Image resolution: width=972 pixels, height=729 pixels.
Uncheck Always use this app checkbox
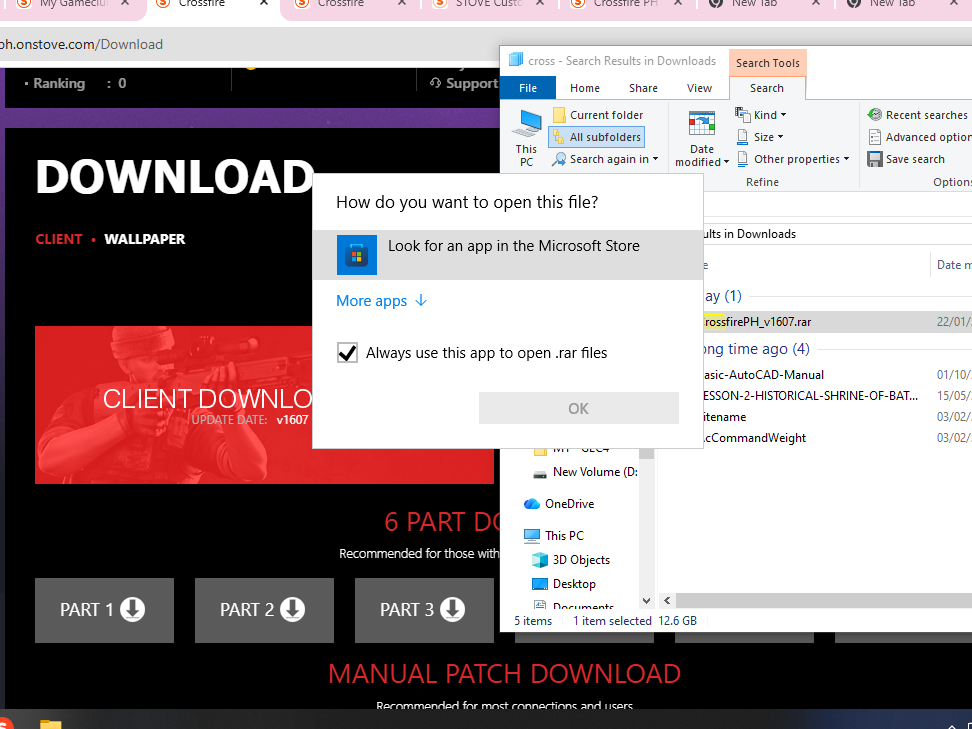point(347,353)
